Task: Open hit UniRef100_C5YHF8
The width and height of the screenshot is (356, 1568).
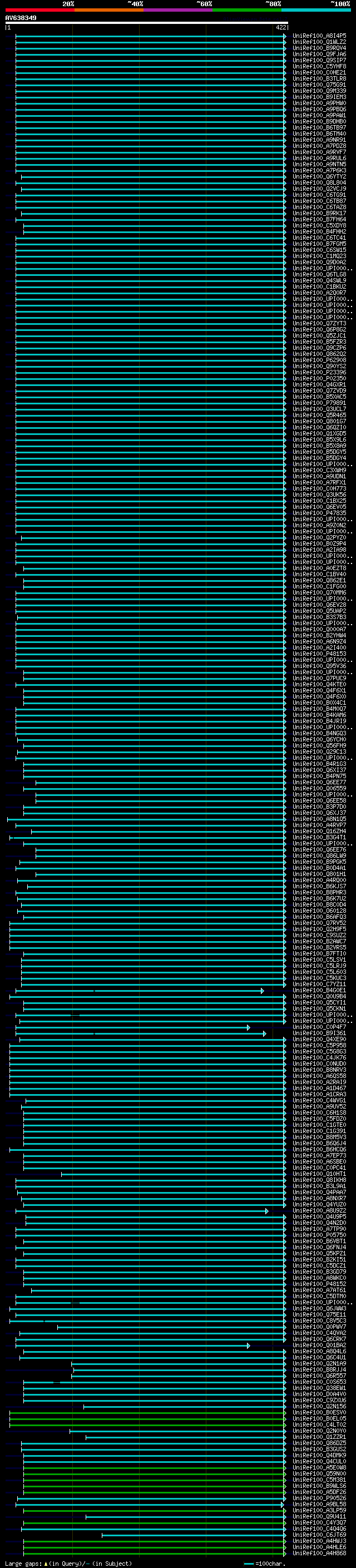Action: click(319, 66)
